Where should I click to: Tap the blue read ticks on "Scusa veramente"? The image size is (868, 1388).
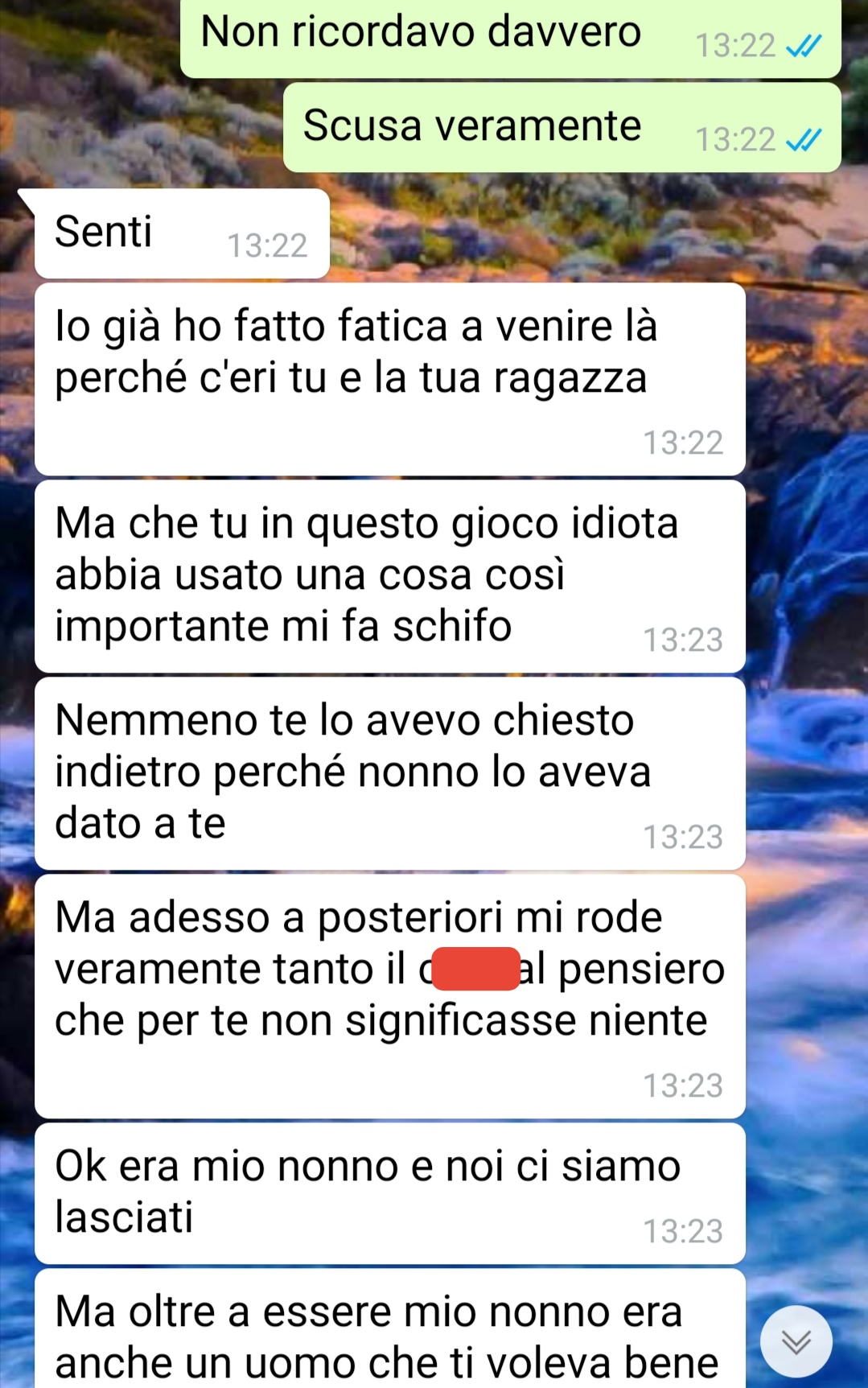click(x=804, y=140)
